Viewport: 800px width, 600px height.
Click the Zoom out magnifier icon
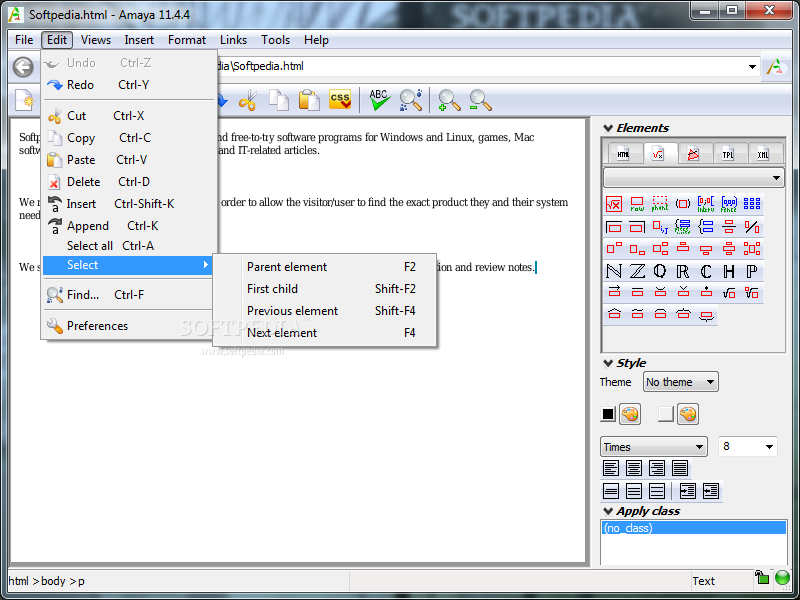click(480, 100)
